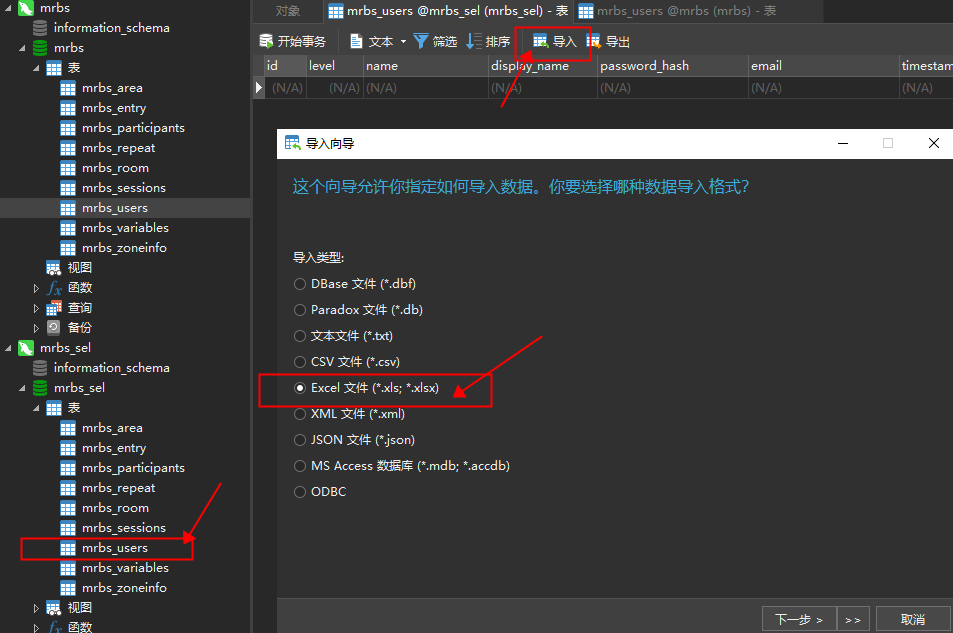Image resolution: width=953 pixels, height=633 pixels.
Task: Collapse the mrbs connection node
Action: point(8,8)
